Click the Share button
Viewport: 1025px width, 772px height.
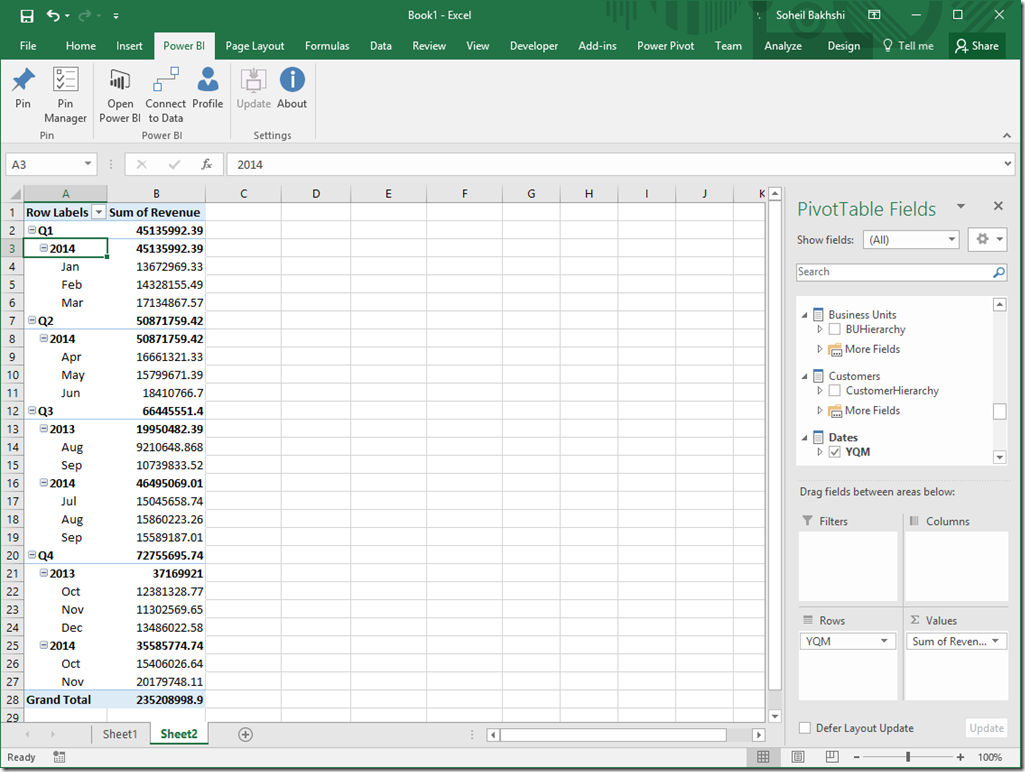pos(977,46)
